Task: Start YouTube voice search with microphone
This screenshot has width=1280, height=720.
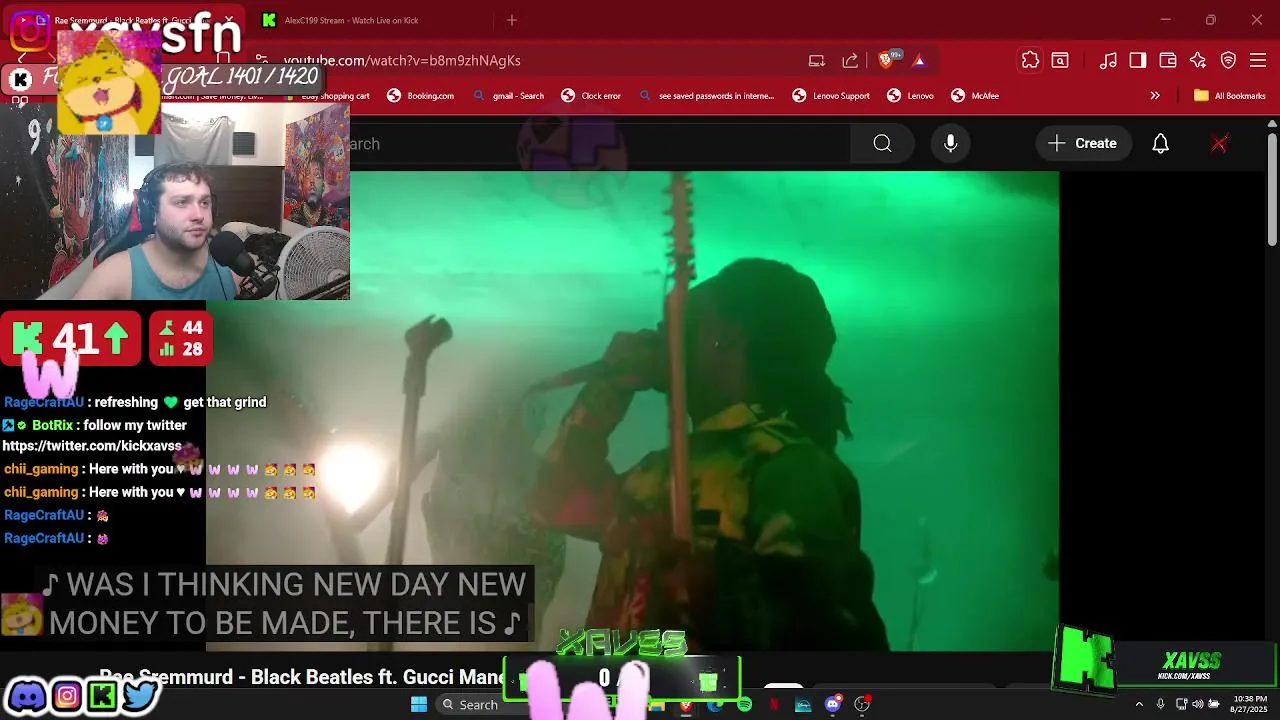Action: point(951,144)
